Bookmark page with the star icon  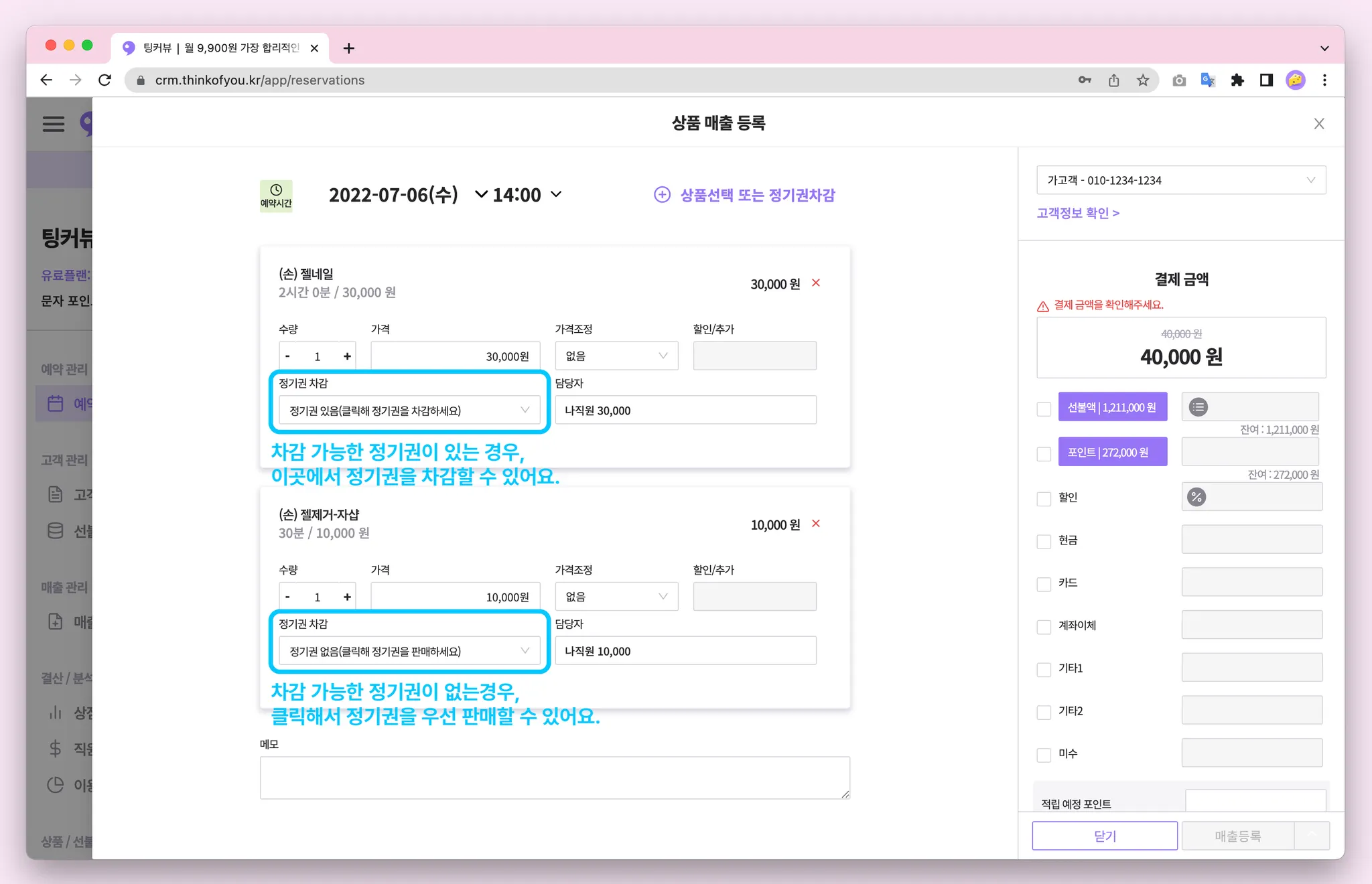[x=1143, y=80]
